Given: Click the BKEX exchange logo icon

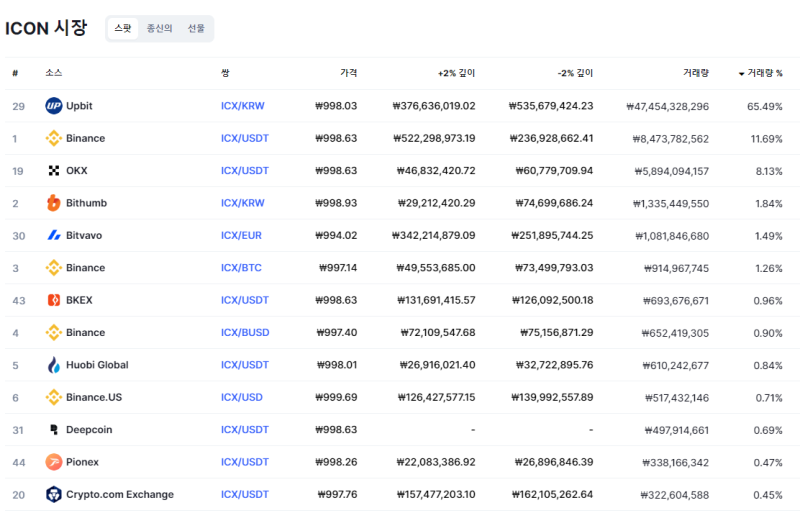Looking at the screenshot, I should tap(54, 300).
